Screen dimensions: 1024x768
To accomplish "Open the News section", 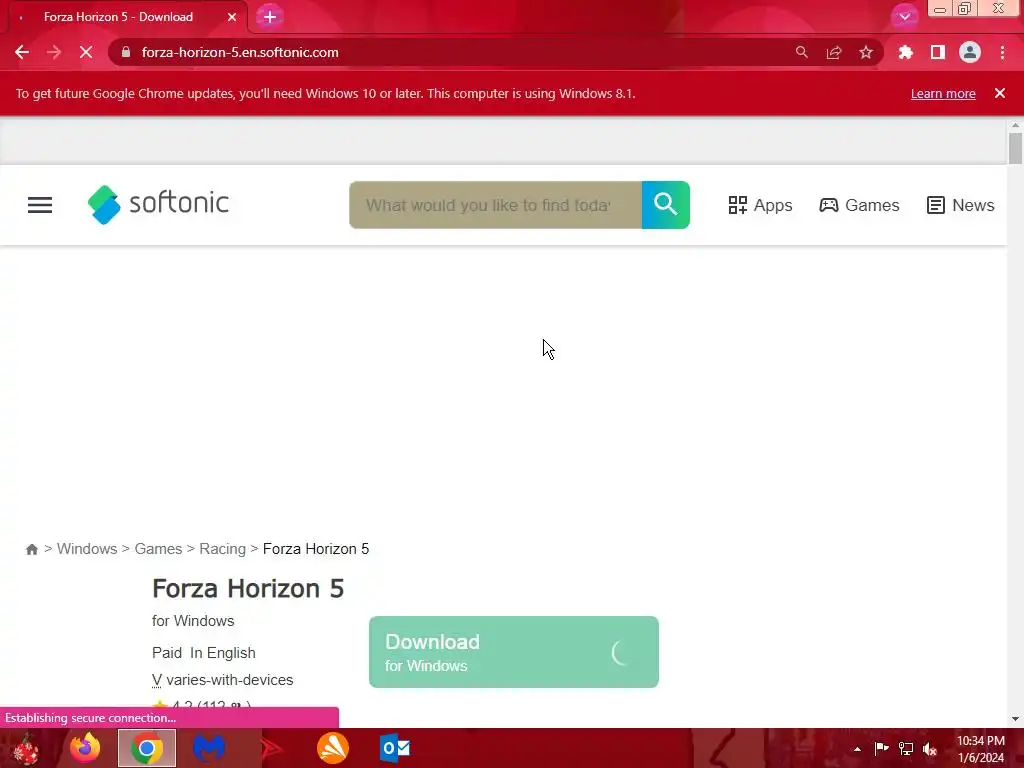I will (x=961, y=205).
